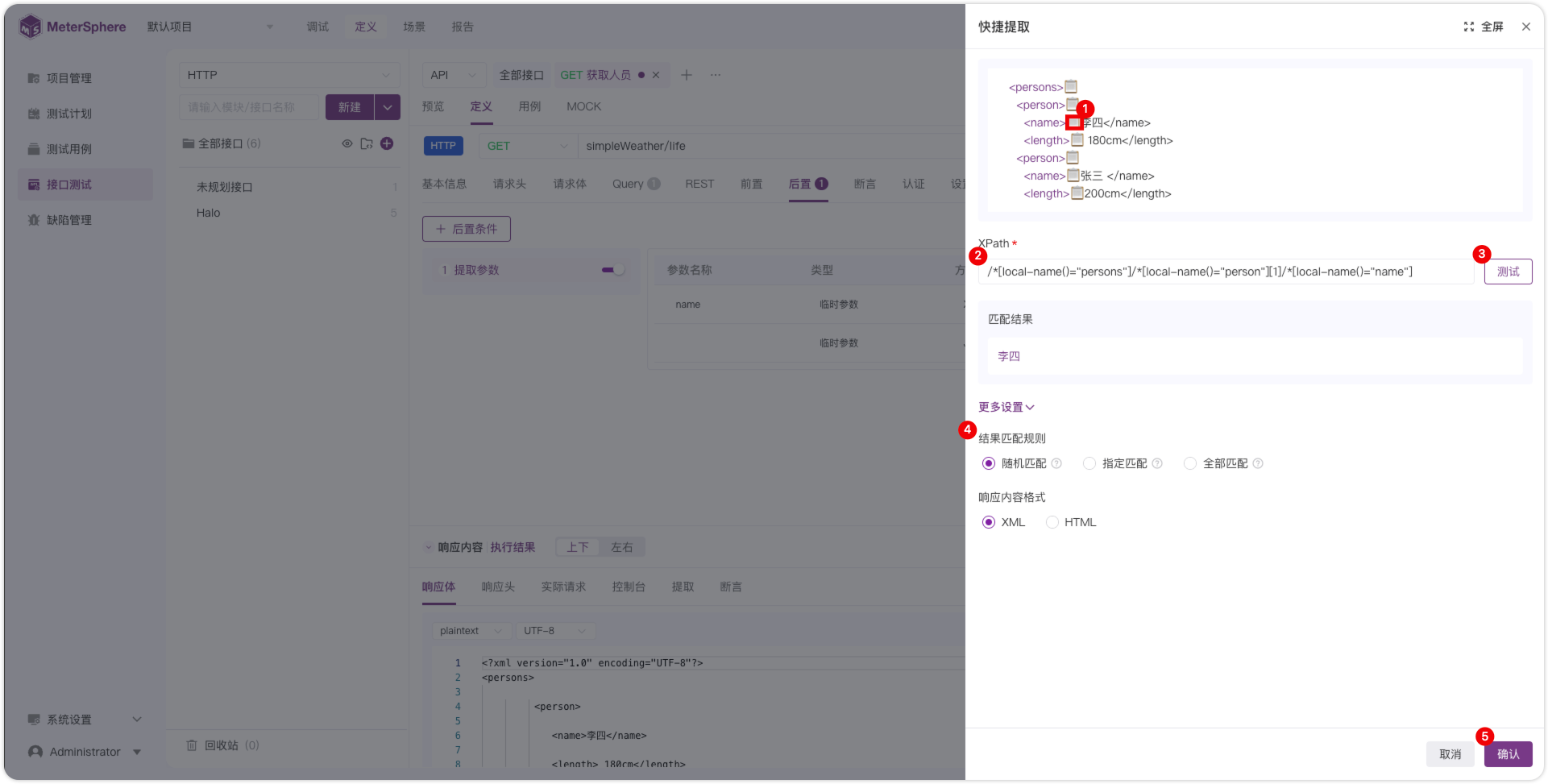Click the XPath expression input field
This screenshot has width=1548, height=784.
1226,272
